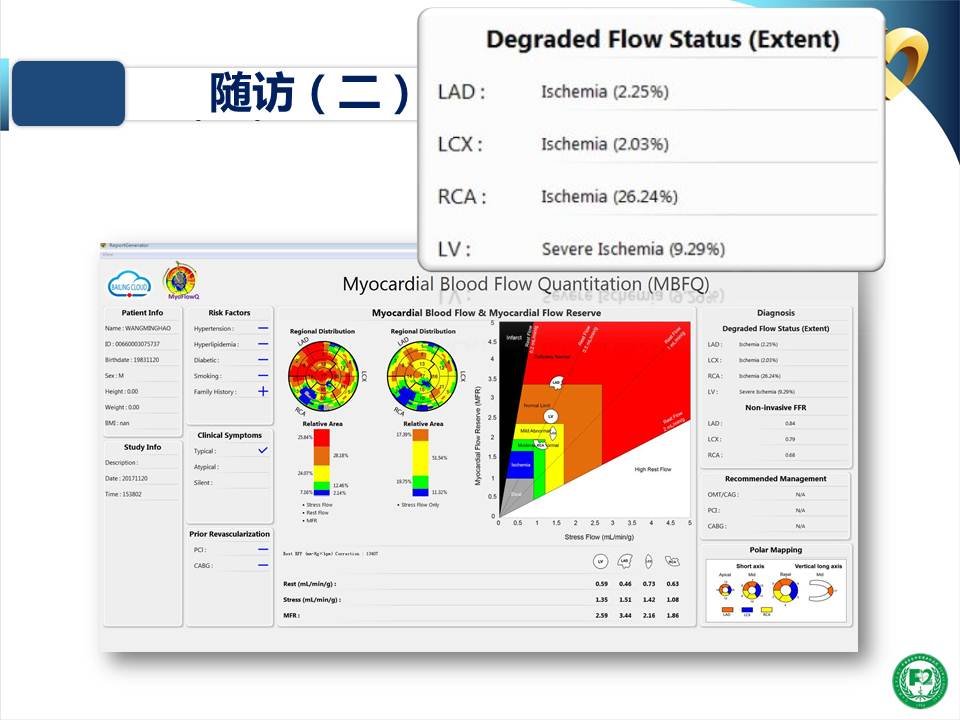Open the ReportGenerator window title icon

103,246
